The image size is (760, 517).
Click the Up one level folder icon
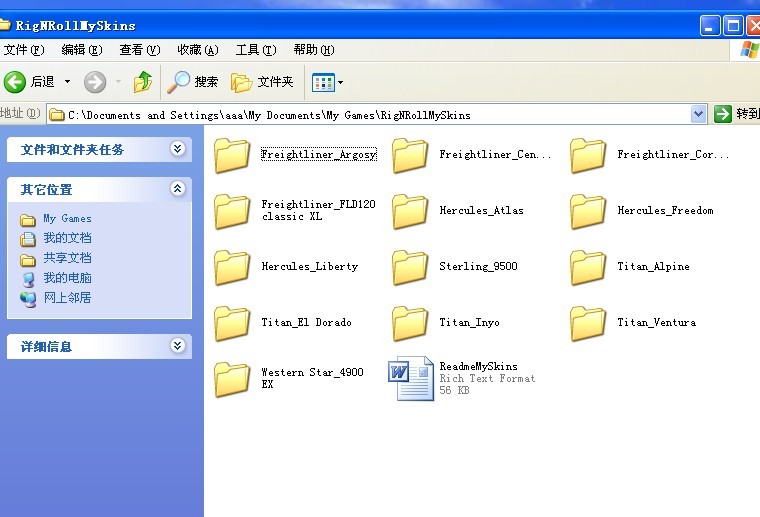[x=143, y=82]
